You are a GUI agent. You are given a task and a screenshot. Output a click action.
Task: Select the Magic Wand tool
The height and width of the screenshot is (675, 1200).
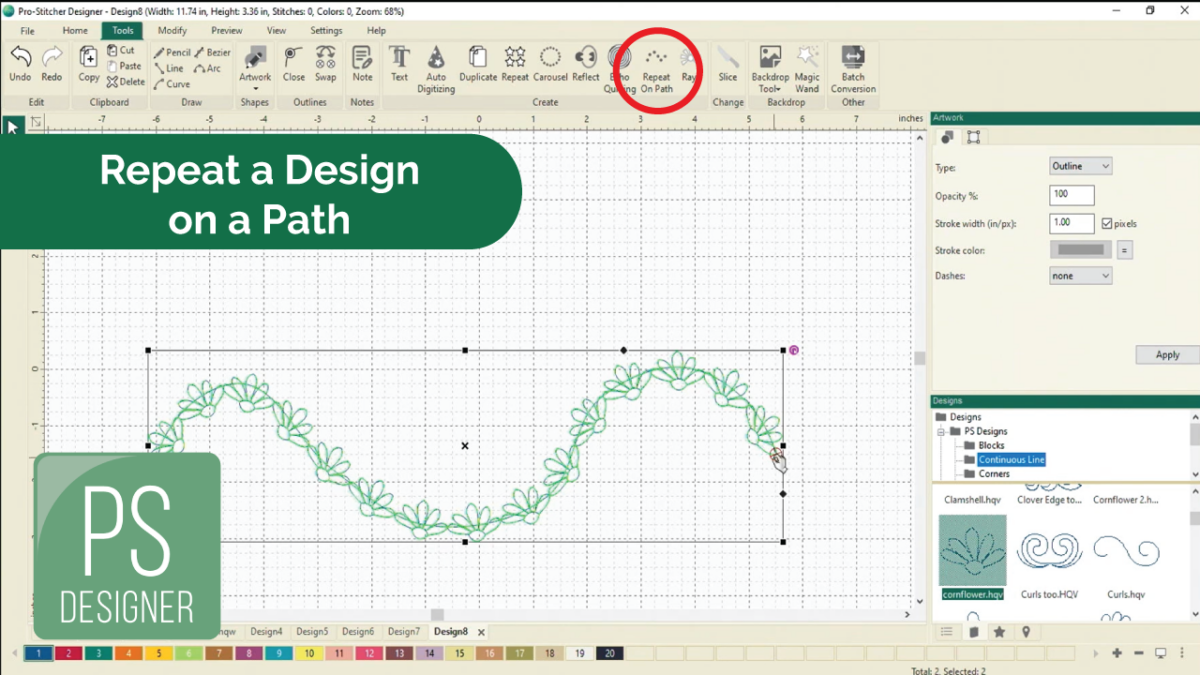tap(807, 68)
